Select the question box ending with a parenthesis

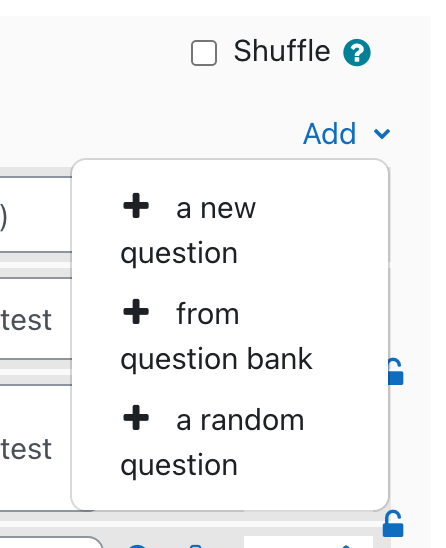(x=36, y=214)
